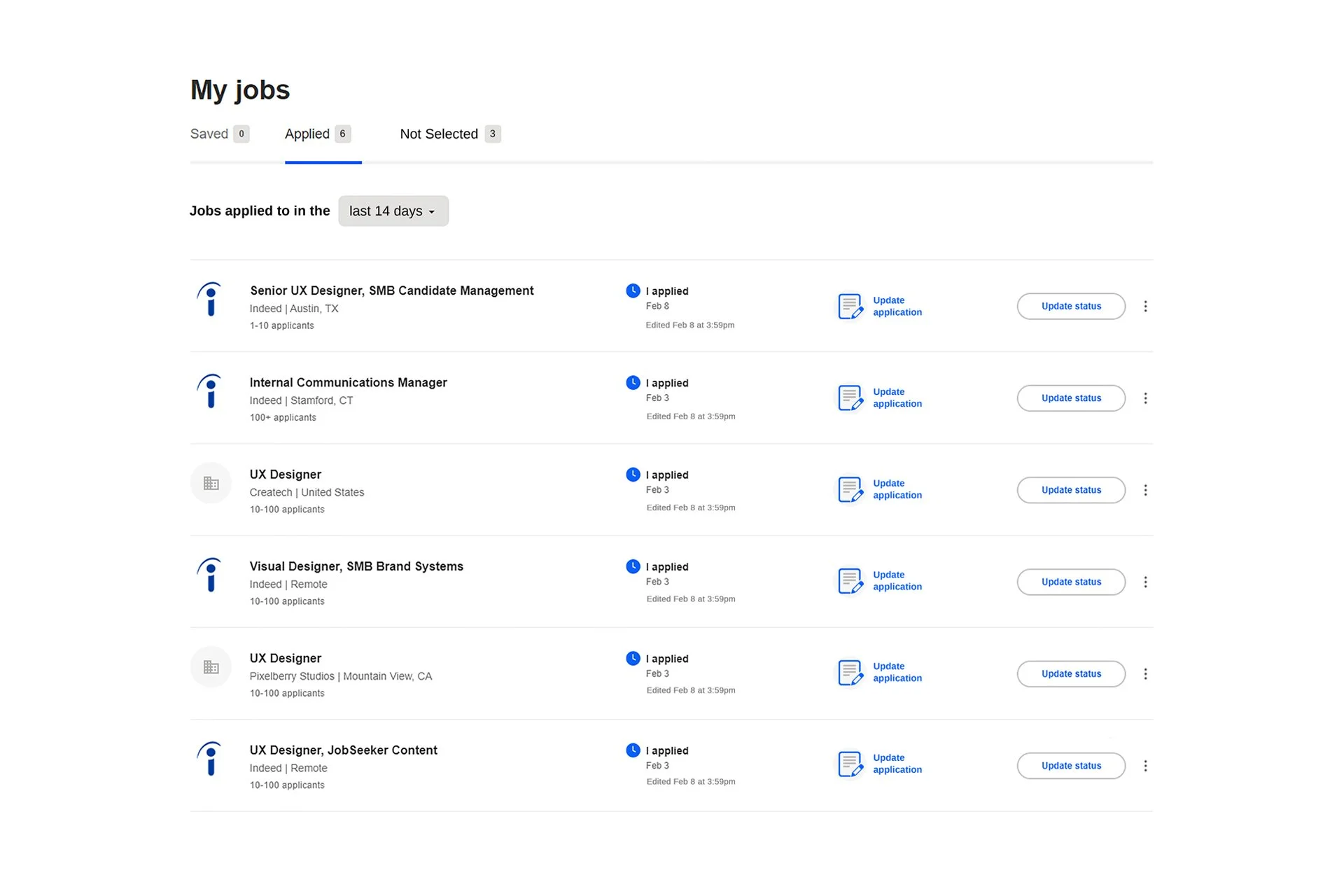
Task: Expand the last 14 days dropdown
Action: point(393,211)
